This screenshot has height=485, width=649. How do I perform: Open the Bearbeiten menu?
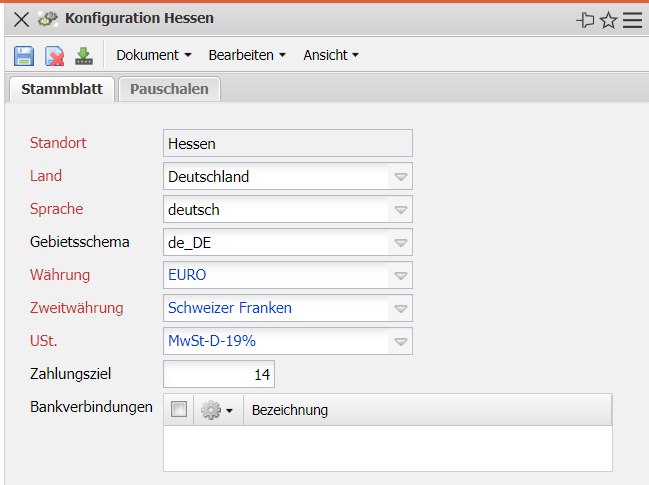[247, 56]
